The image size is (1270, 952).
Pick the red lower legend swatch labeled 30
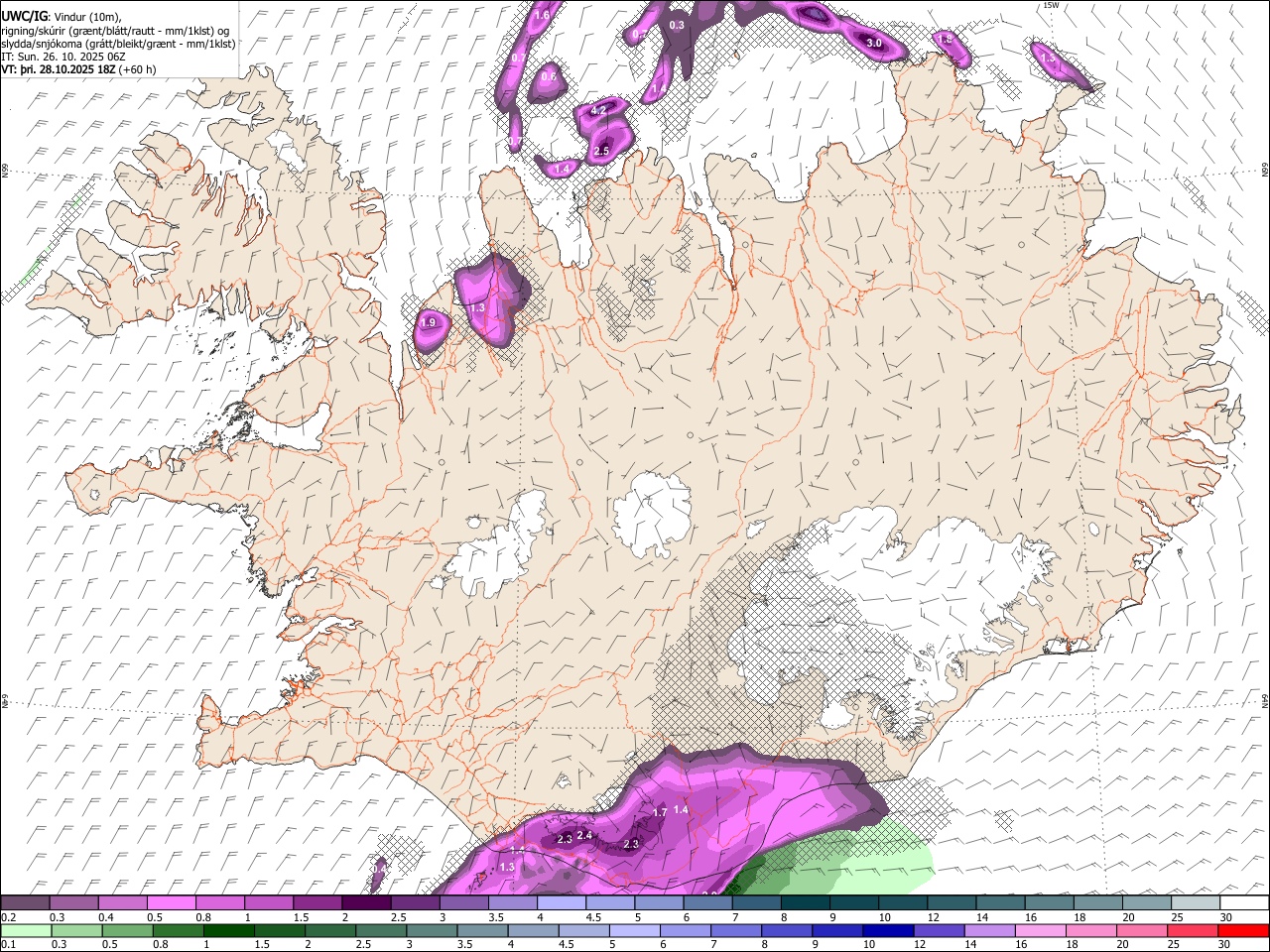[x=1244, y=930]
